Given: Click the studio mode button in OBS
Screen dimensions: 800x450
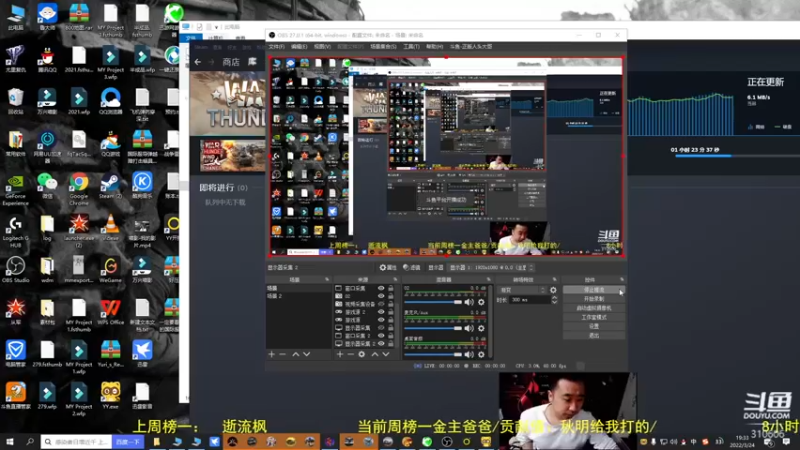Looking at the screenshot, I should pos(594,317).
